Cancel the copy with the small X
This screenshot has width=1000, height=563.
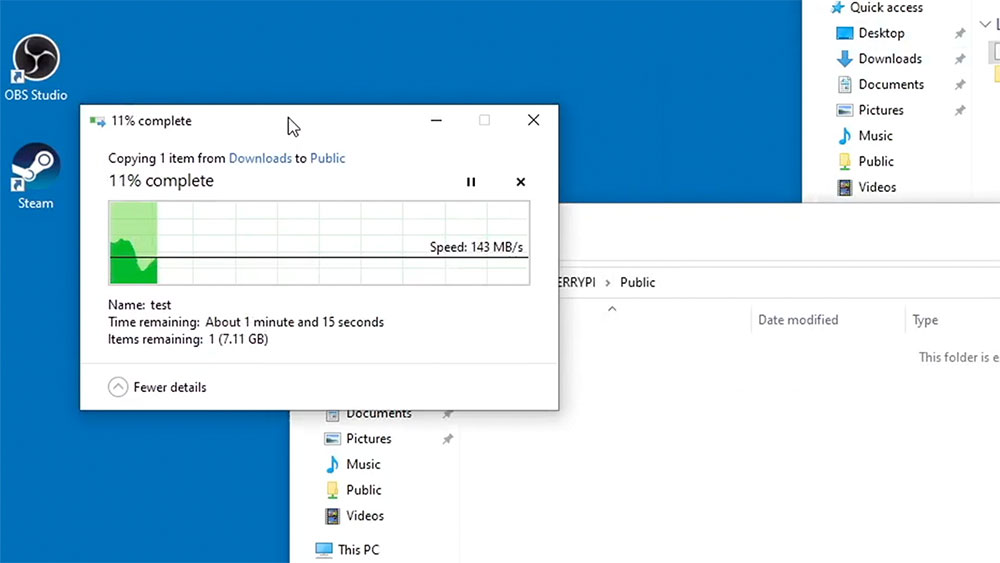(520, 182)
